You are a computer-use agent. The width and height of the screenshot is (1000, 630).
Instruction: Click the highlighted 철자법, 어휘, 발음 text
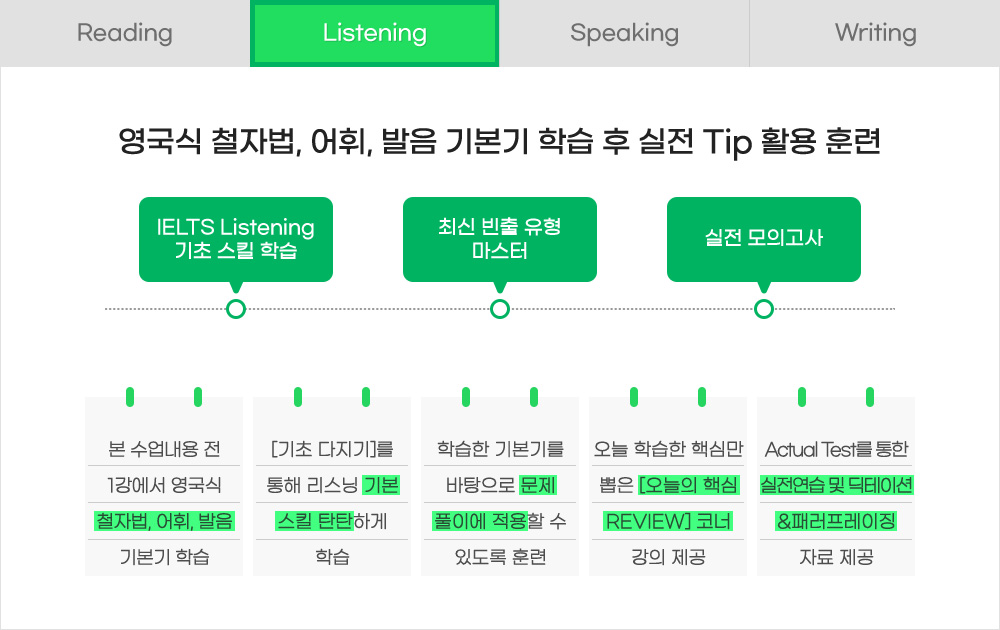click(164, 521)
